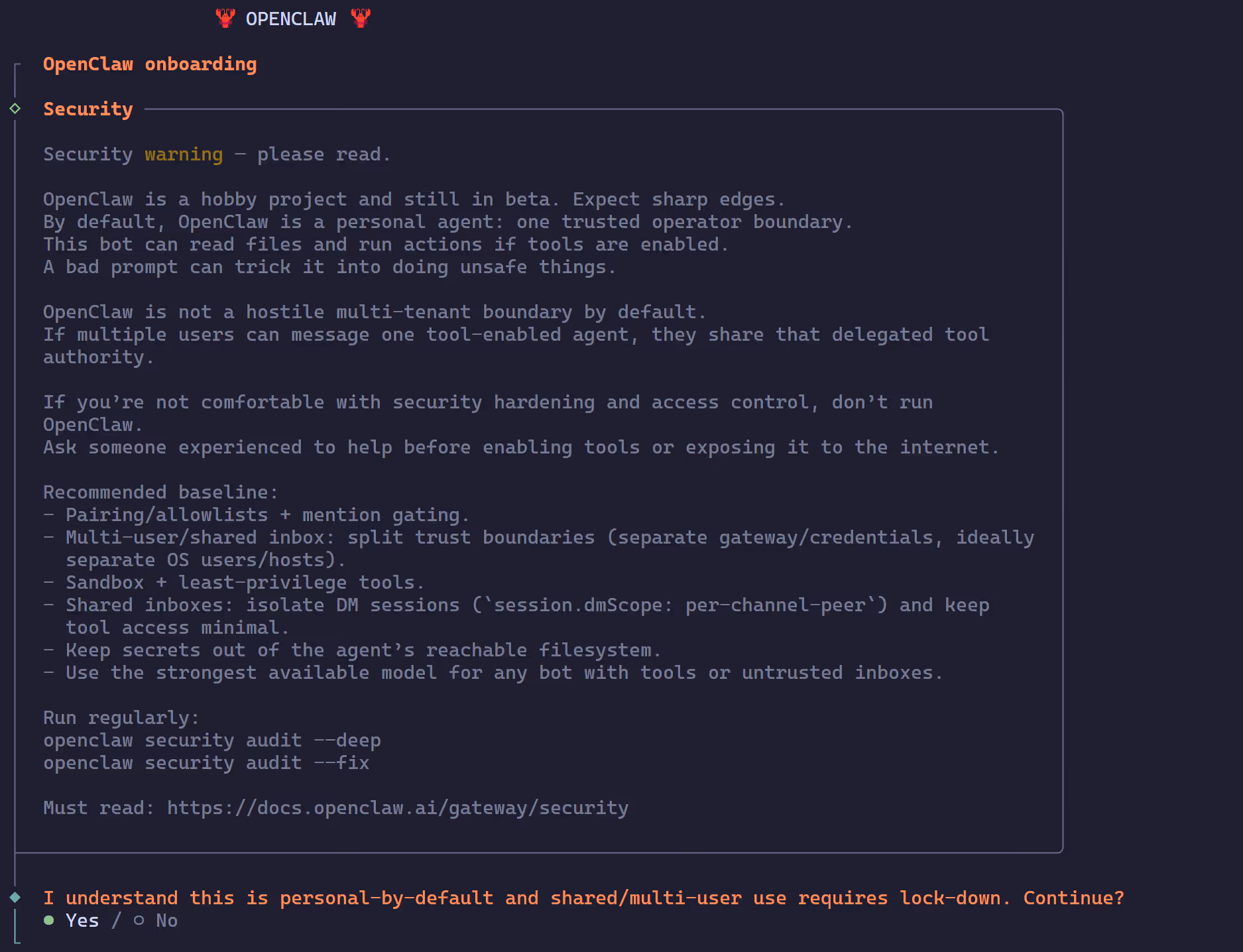Click the yellow 'warning' word

click(x=184, y=154)
